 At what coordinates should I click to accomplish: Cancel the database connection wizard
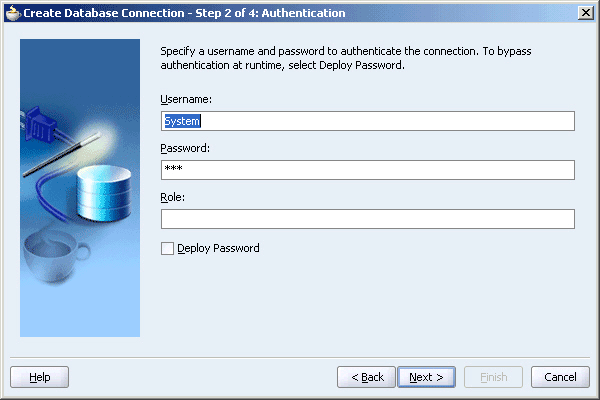[560, 377]
